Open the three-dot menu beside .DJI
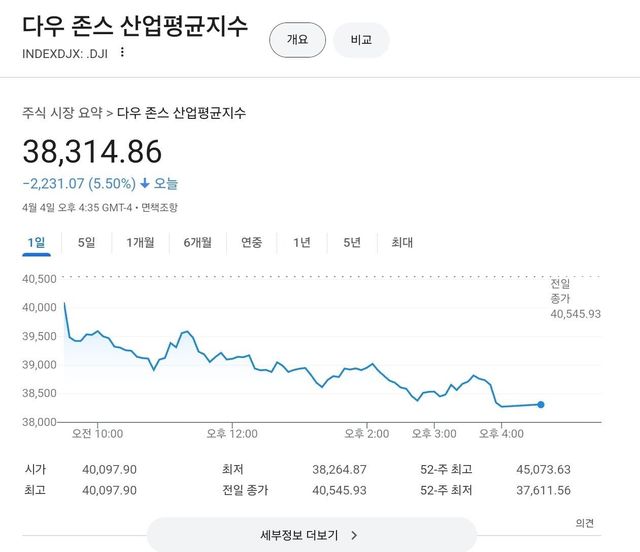This screenshot has height=552, width=640. coord(123,53)
